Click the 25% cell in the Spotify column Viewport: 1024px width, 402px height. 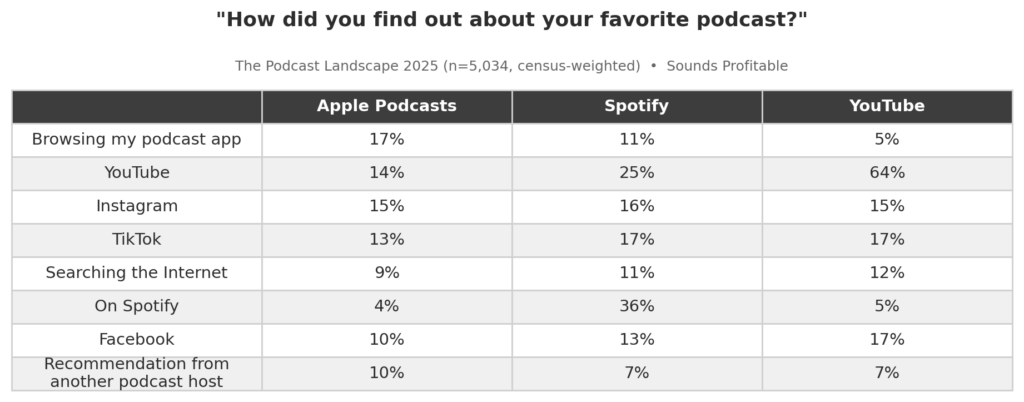[x=636, y=173]
